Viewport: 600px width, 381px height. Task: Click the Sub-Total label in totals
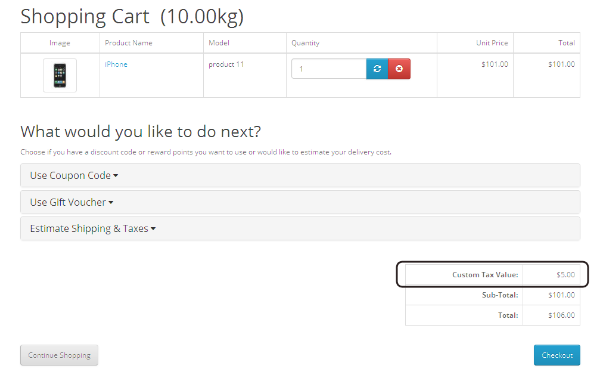[500, 295]
